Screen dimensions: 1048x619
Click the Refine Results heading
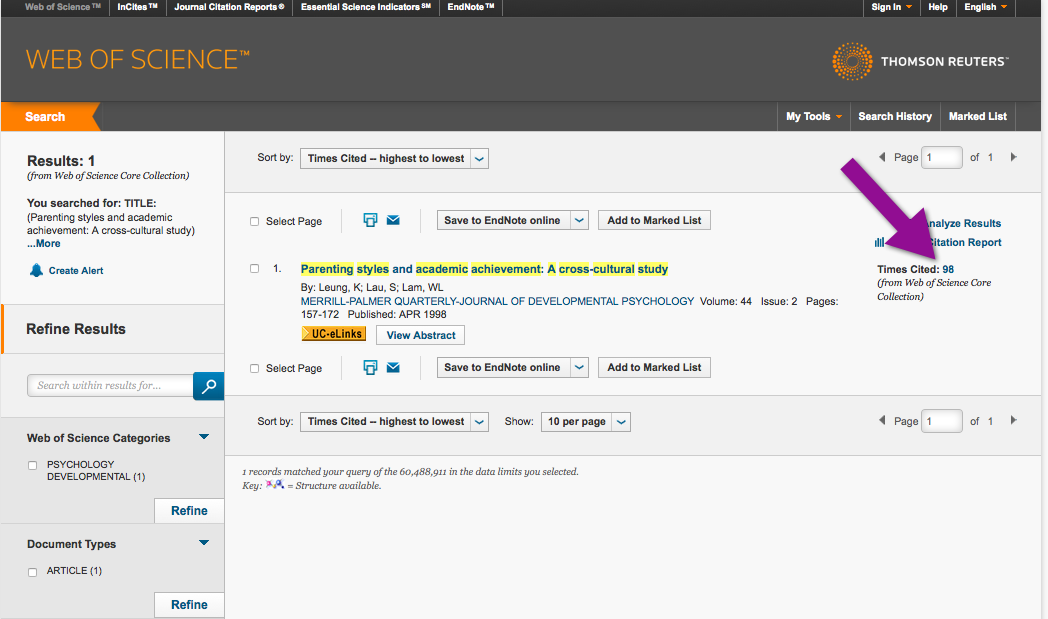(x=76, y=329)
